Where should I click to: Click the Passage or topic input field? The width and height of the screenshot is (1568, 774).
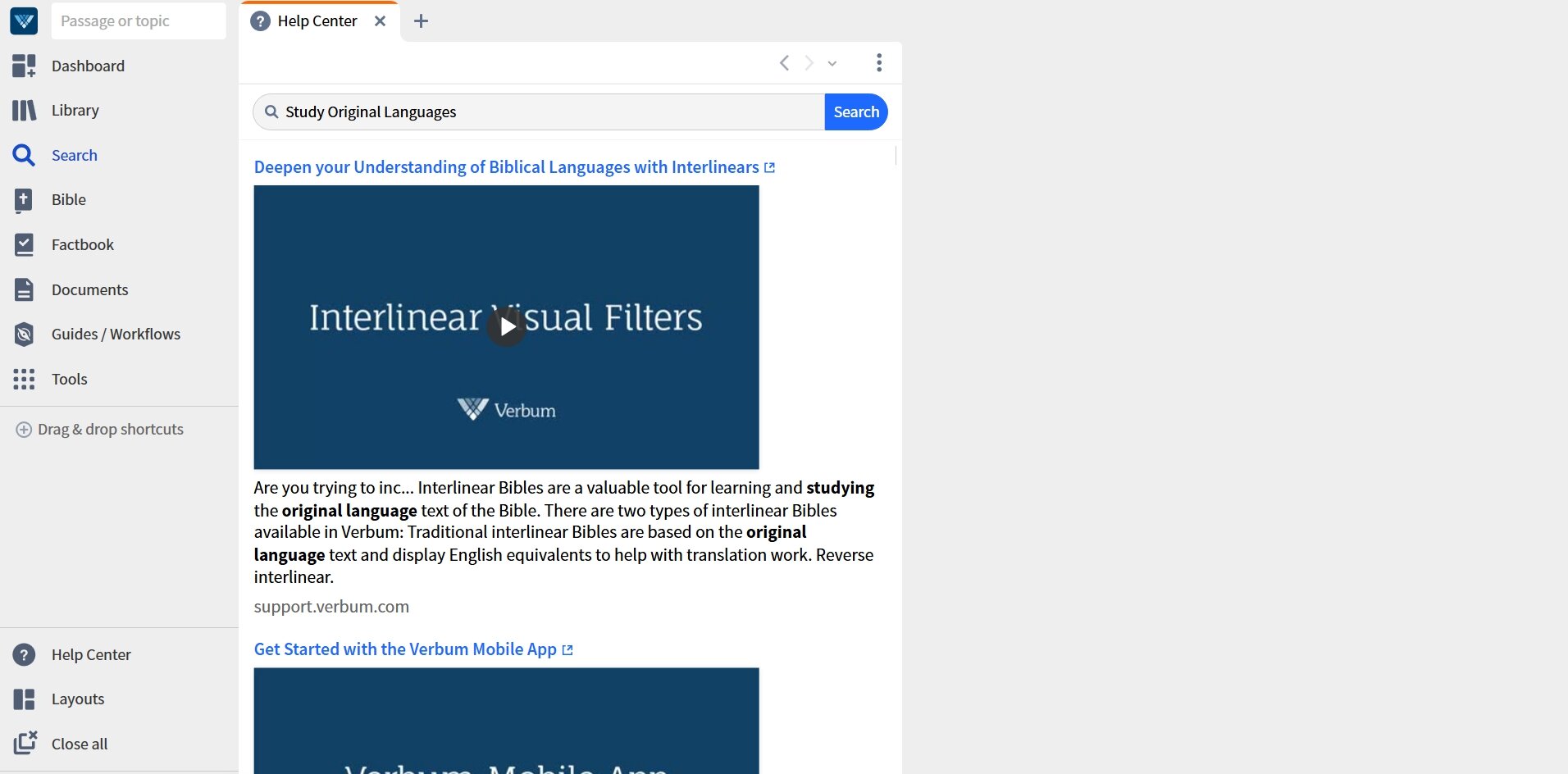click(x=139, y=20)
